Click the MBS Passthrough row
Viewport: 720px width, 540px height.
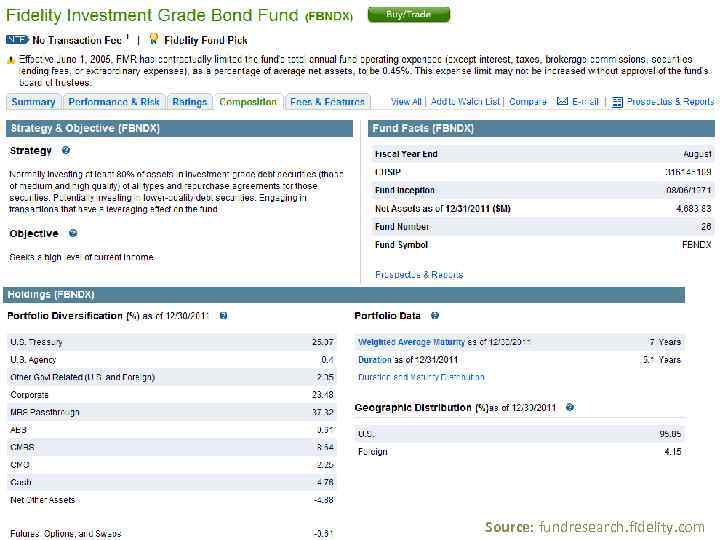click(172, 412)
